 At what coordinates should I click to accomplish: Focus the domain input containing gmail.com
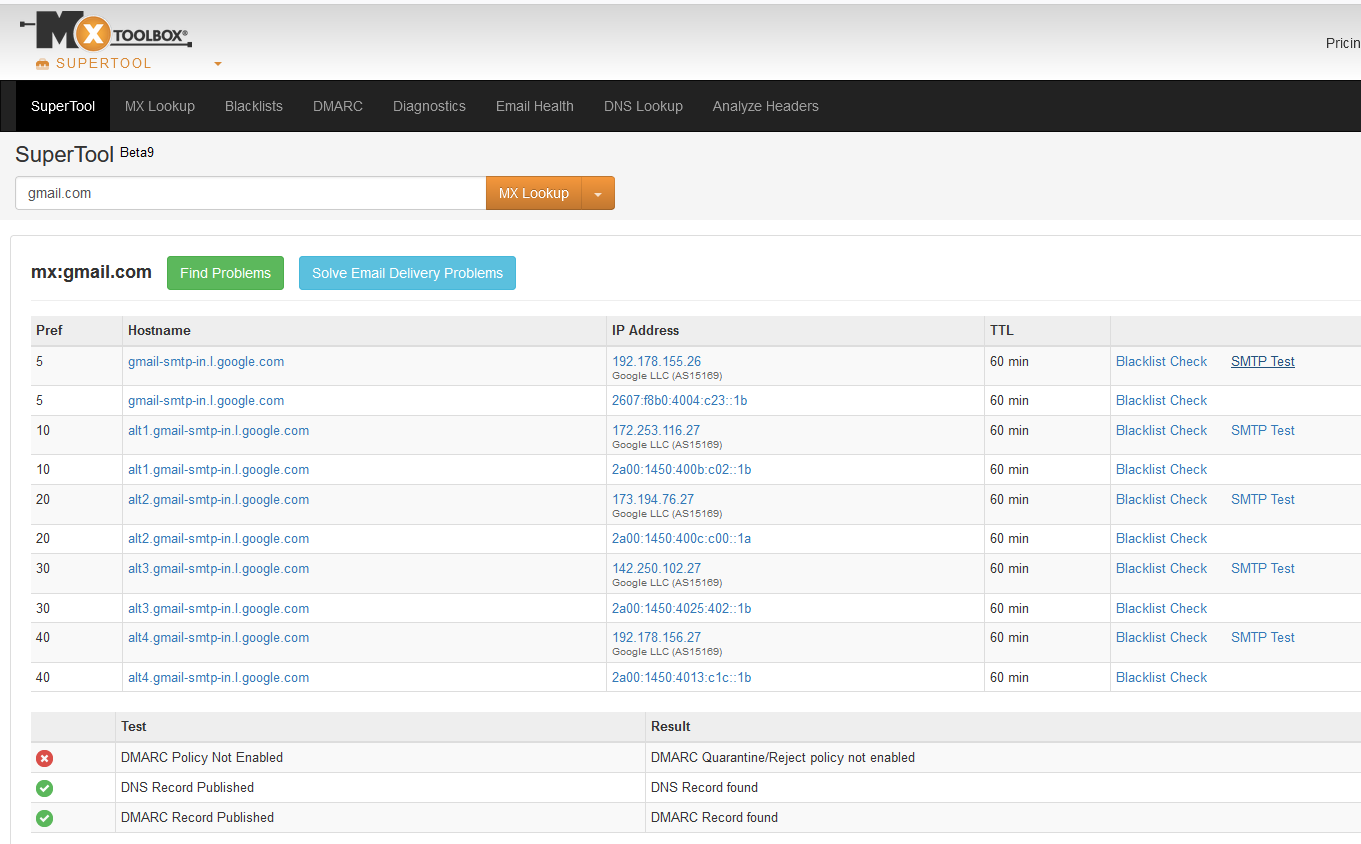coord(250,194)
